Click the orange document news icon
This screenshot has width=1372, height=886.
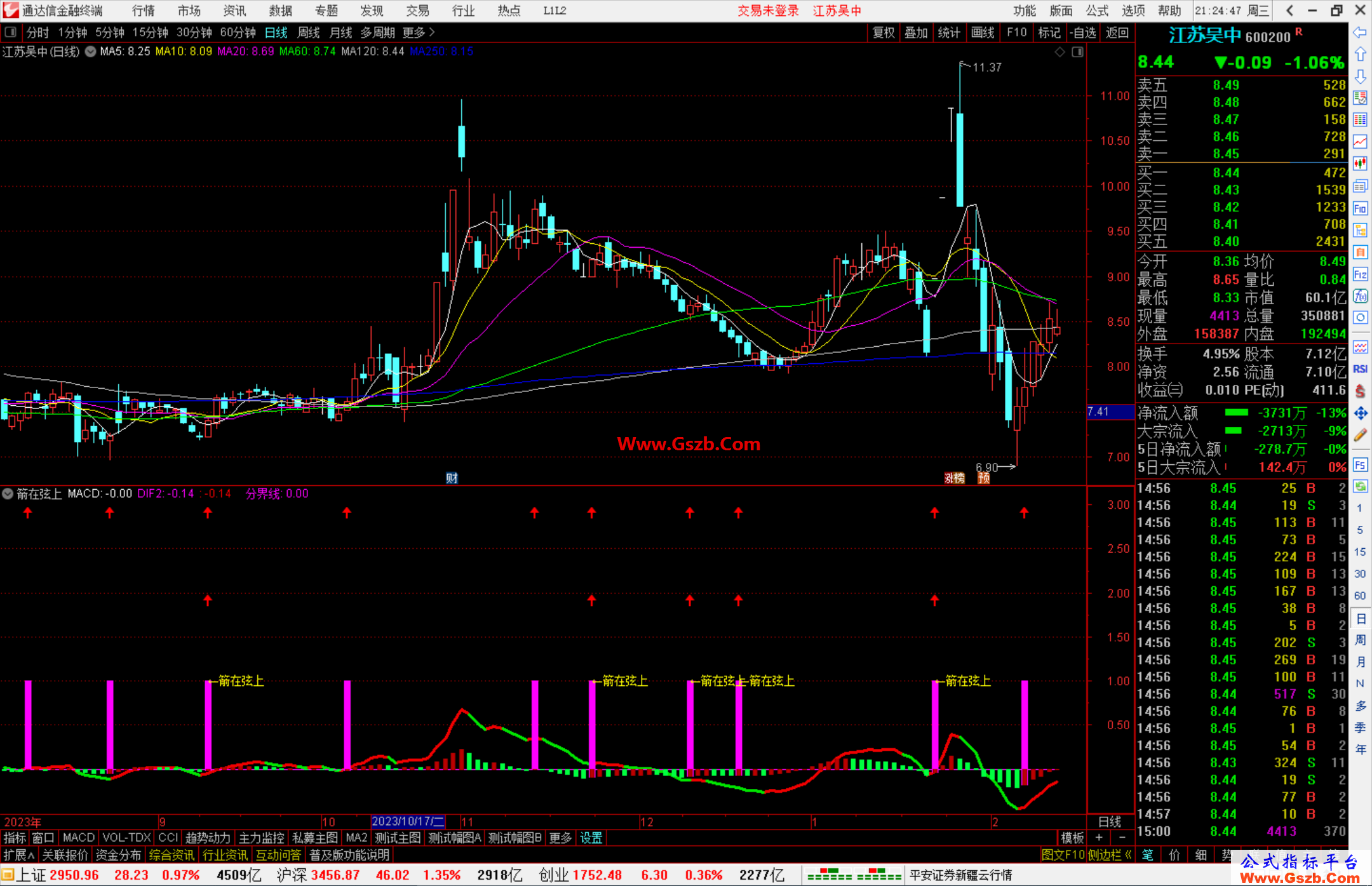[1360, 252]
